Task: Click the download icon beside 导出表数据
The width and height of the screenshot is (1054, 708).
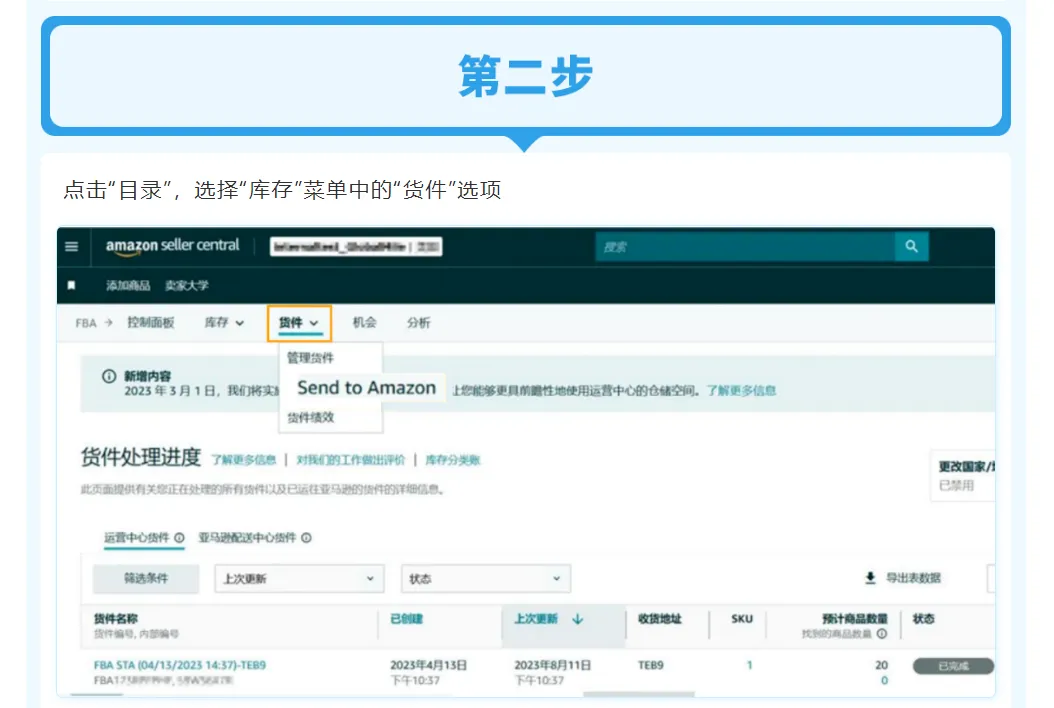Action: [870, 578]
